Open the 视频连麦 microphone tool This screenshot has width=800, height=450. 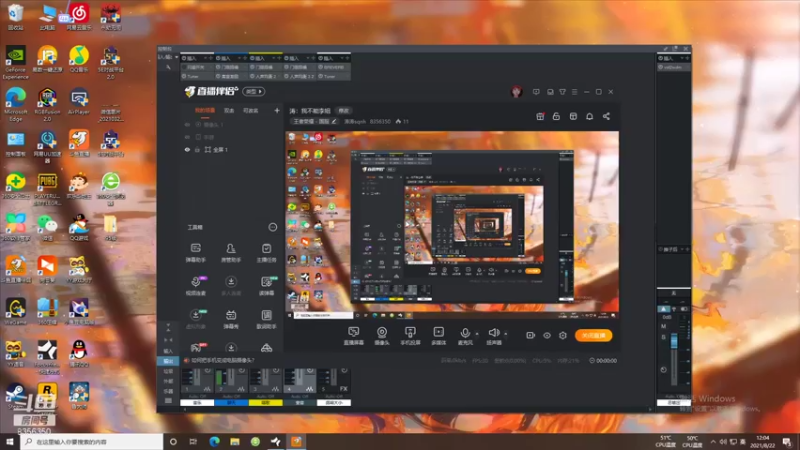195,285
